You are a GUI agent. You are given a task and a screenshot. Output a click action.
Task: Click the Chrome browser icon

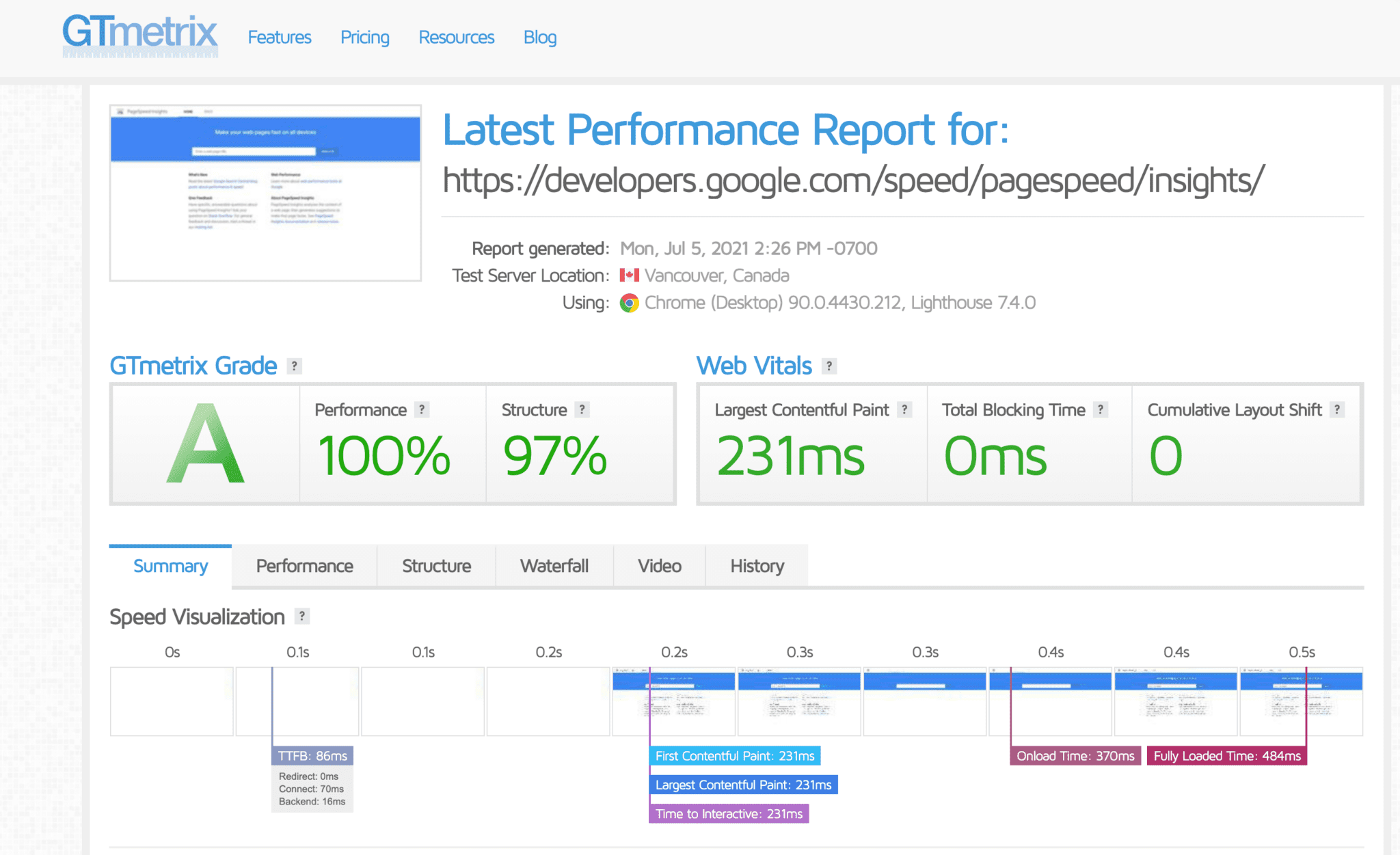(x=629, y=303)
